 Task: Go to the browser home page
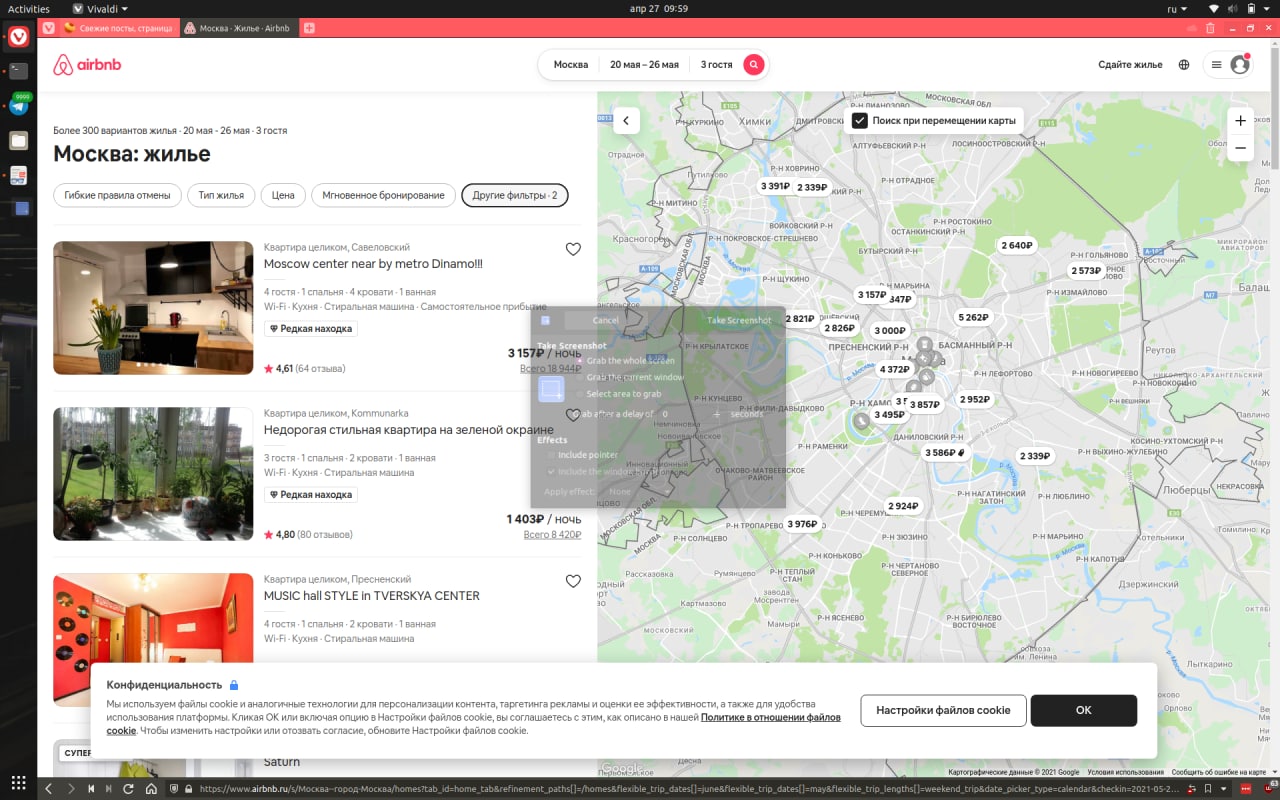[151, 788]
